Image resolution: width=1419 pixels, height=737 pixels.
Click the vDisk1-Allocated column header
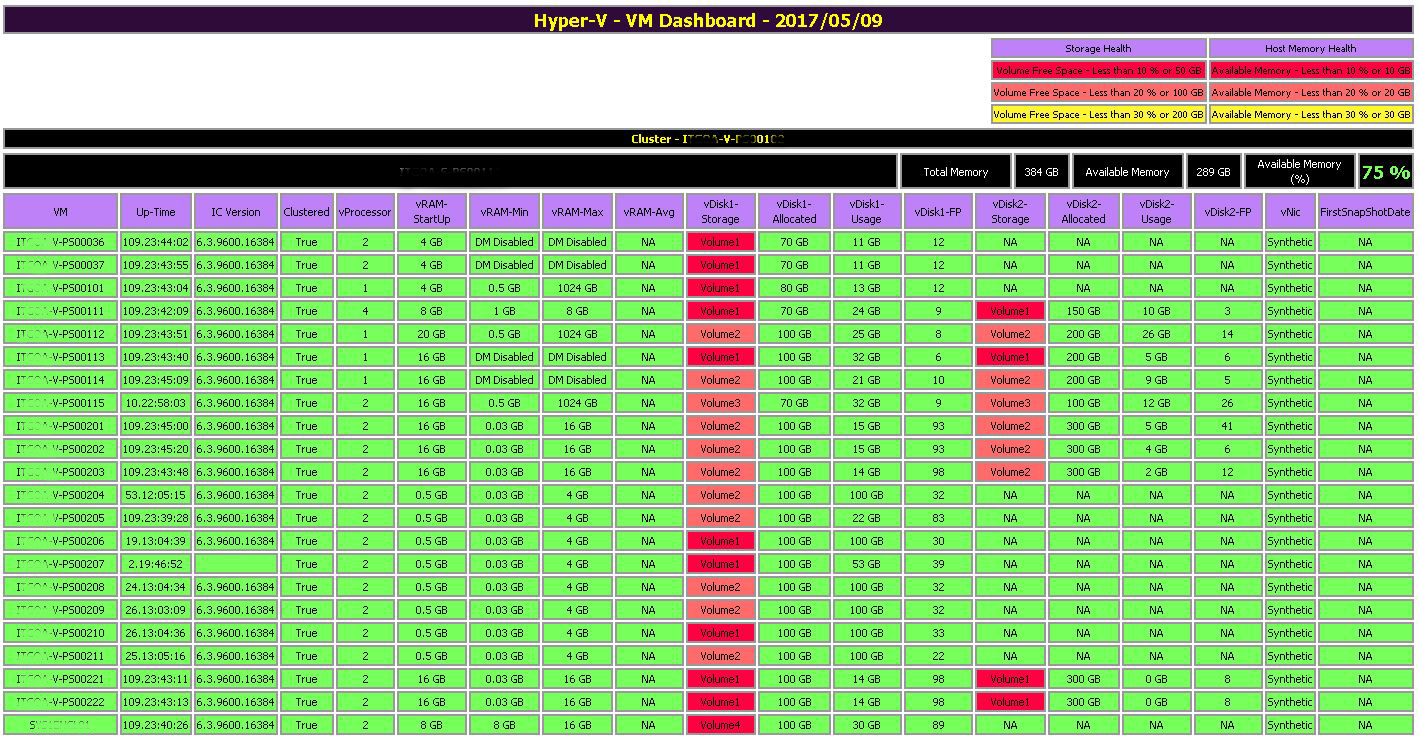(794, 212)
